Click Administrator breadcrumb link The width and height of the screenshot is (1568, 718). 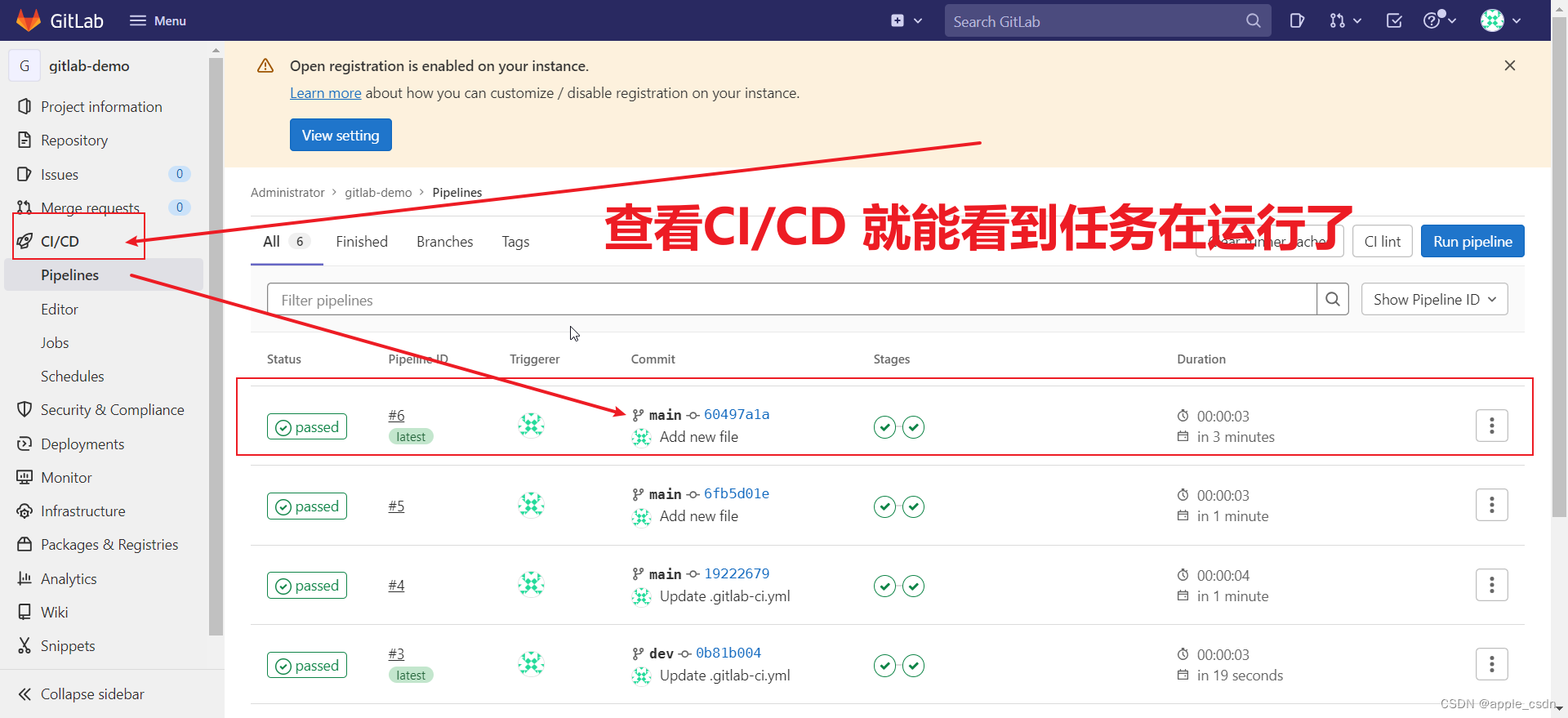click(x=287, y=193)
